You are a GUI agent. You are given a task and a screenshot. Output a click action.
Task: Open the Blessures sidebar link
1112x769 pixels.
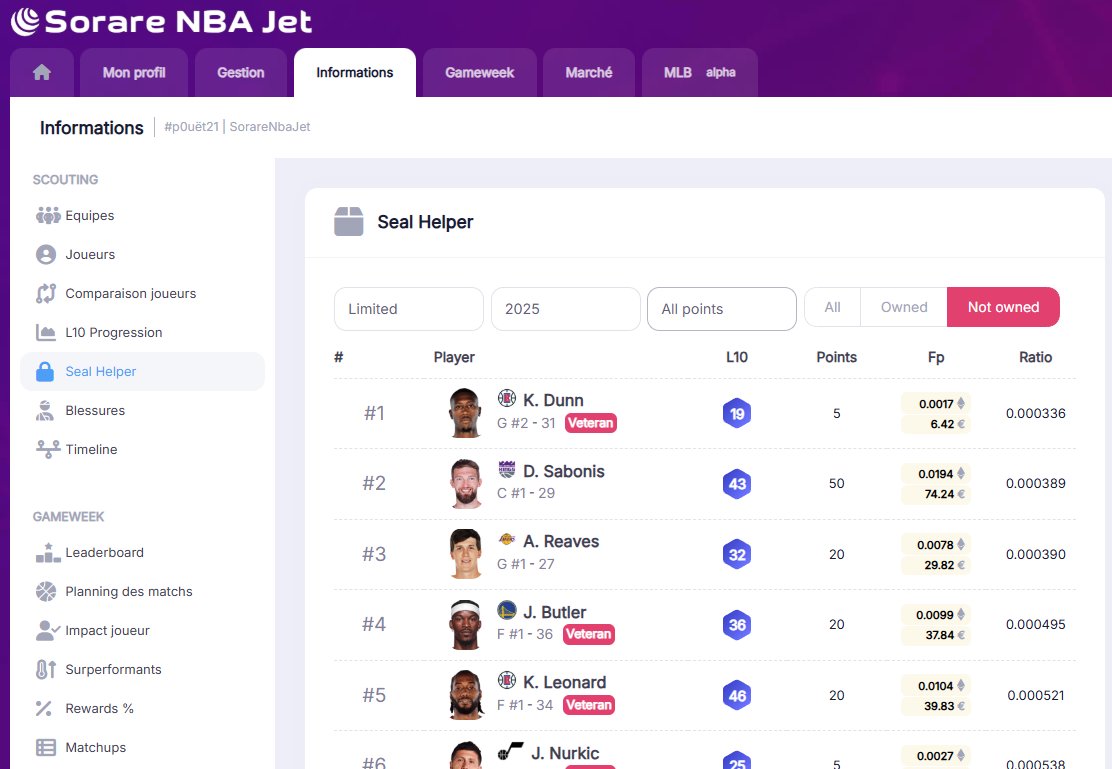[x=143, y=411]
